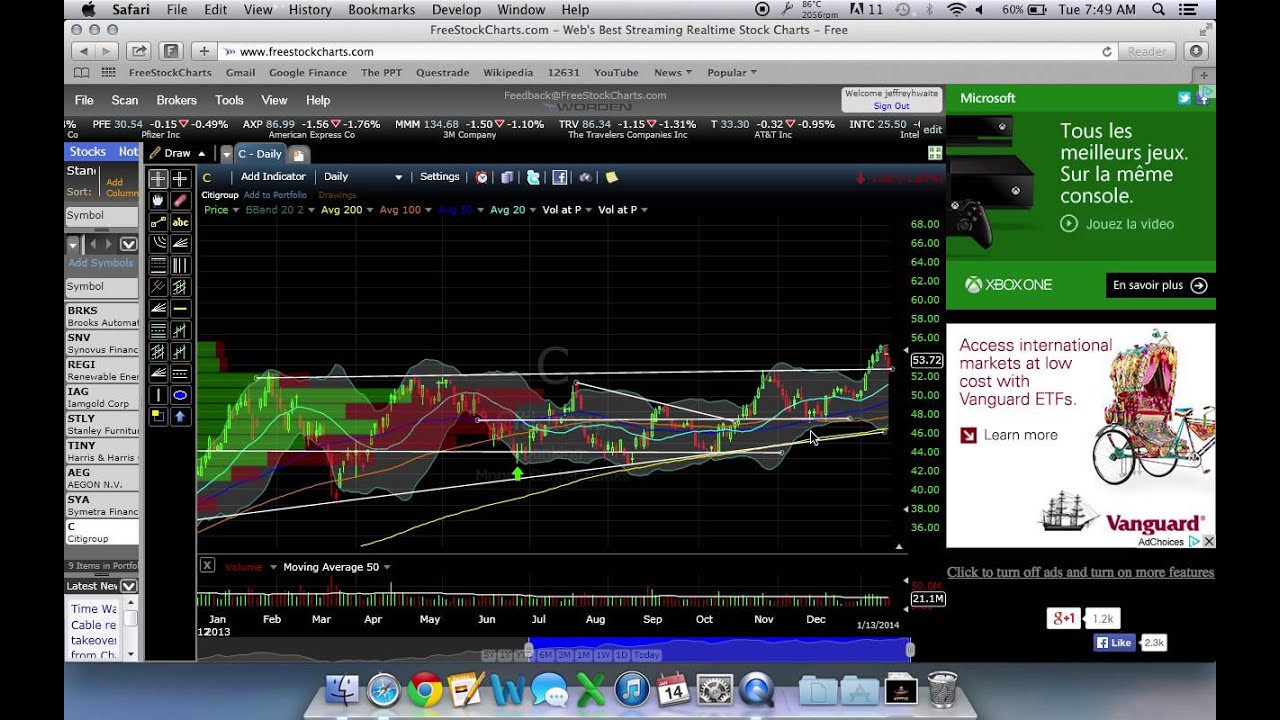Image resolution: width=1280 pixels, height=720 pixels.
Task: Select the pink eraser tool
Action: click(180, 200)
